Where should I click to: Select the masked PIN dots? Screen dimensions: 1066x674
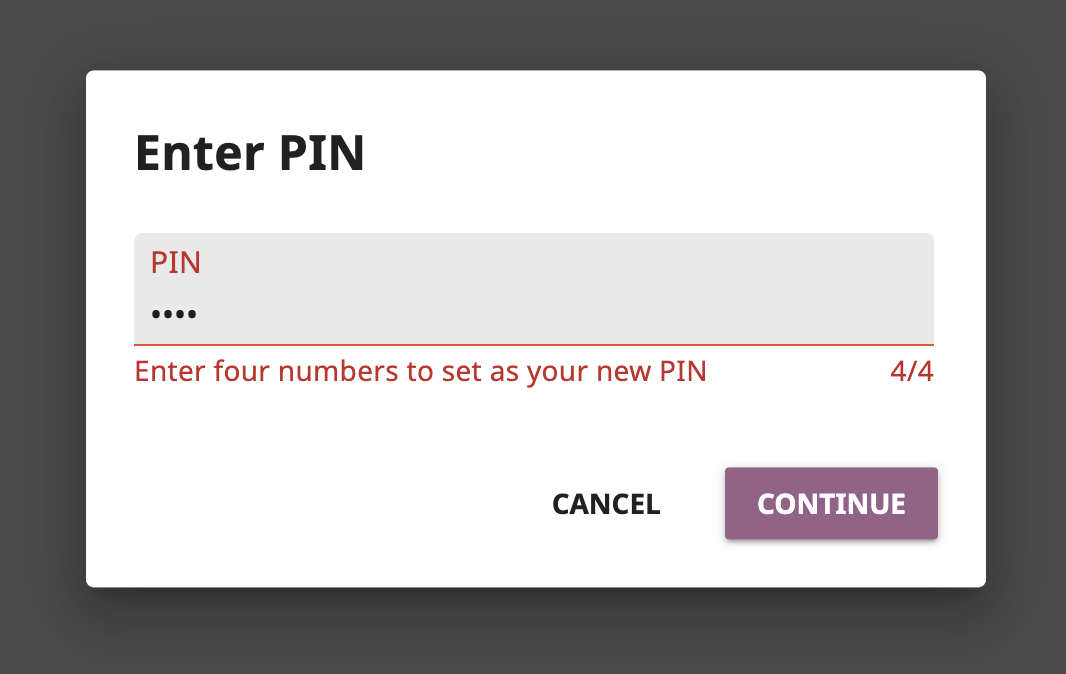(172, 313)
